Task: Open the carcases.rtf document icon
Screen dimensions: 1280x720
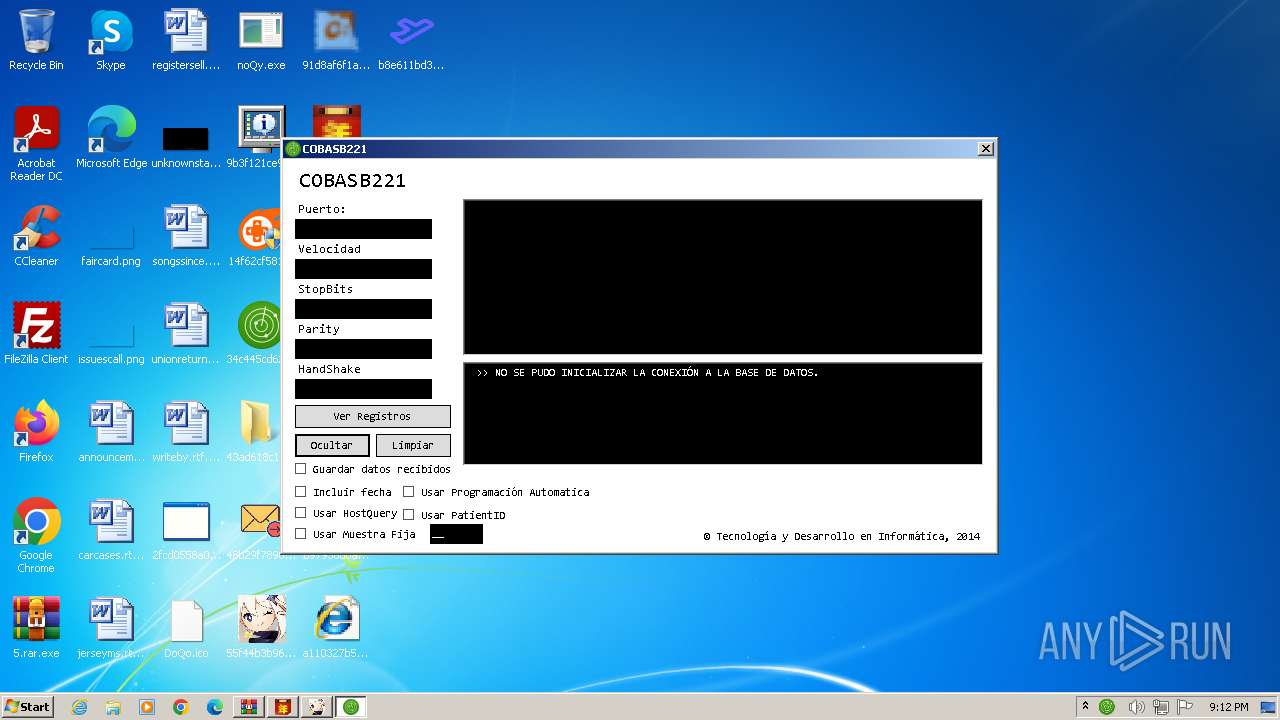Action: pos(111,529)
